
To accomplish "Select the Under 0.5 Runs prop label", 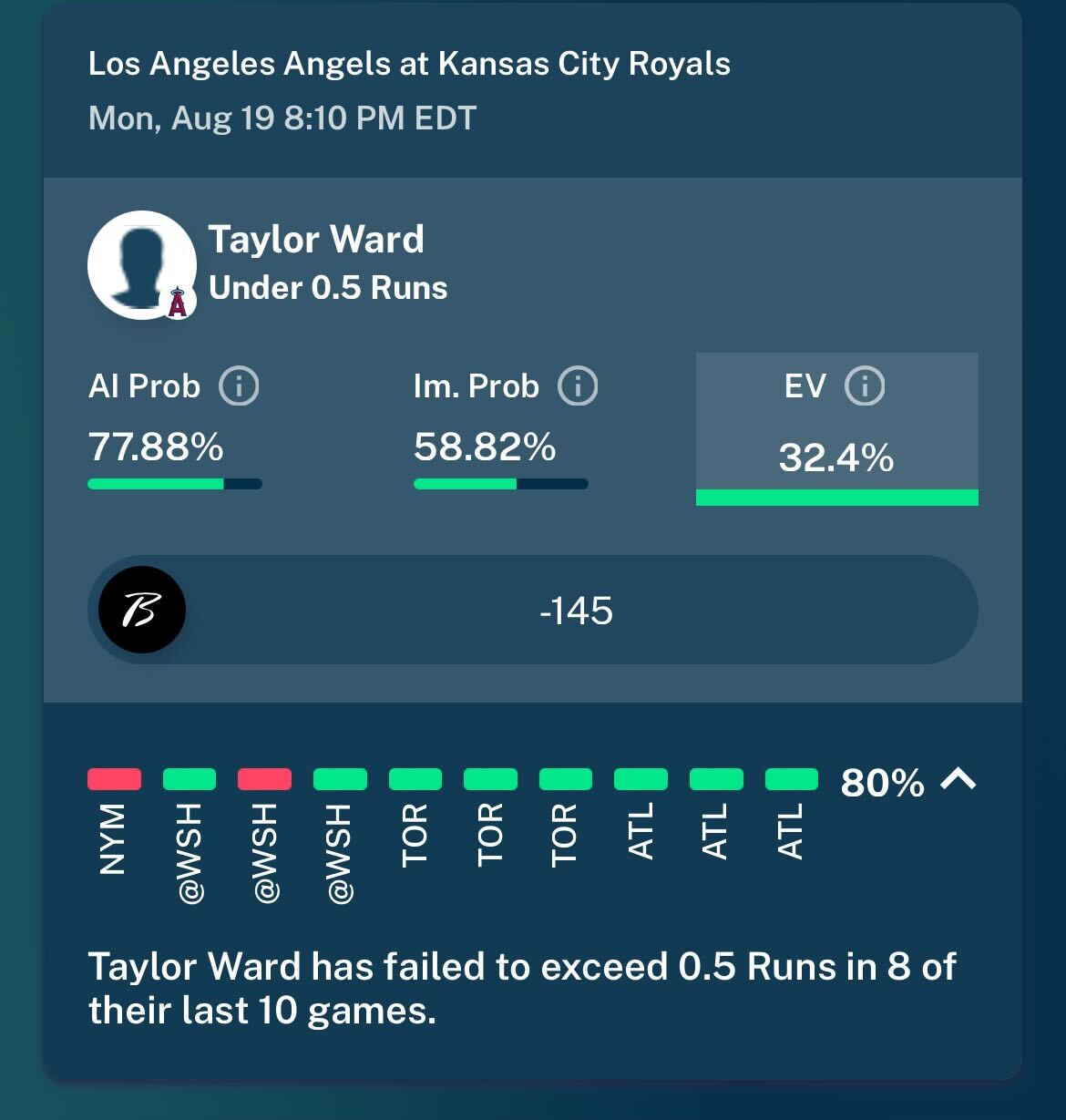I will click(x=328, y=288).
